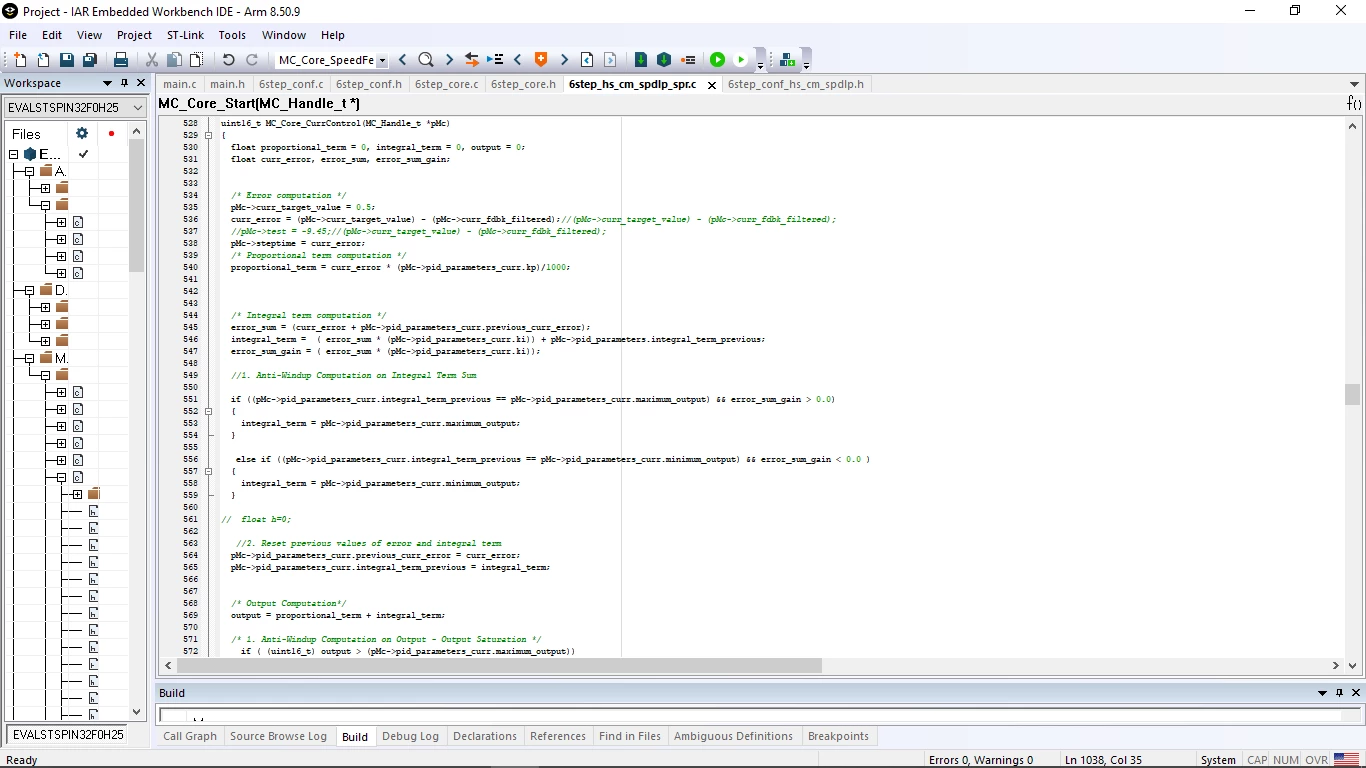Click the Find magnifier icon
The height and width of the screenshot is (768, 1366).
pos(425,60)
